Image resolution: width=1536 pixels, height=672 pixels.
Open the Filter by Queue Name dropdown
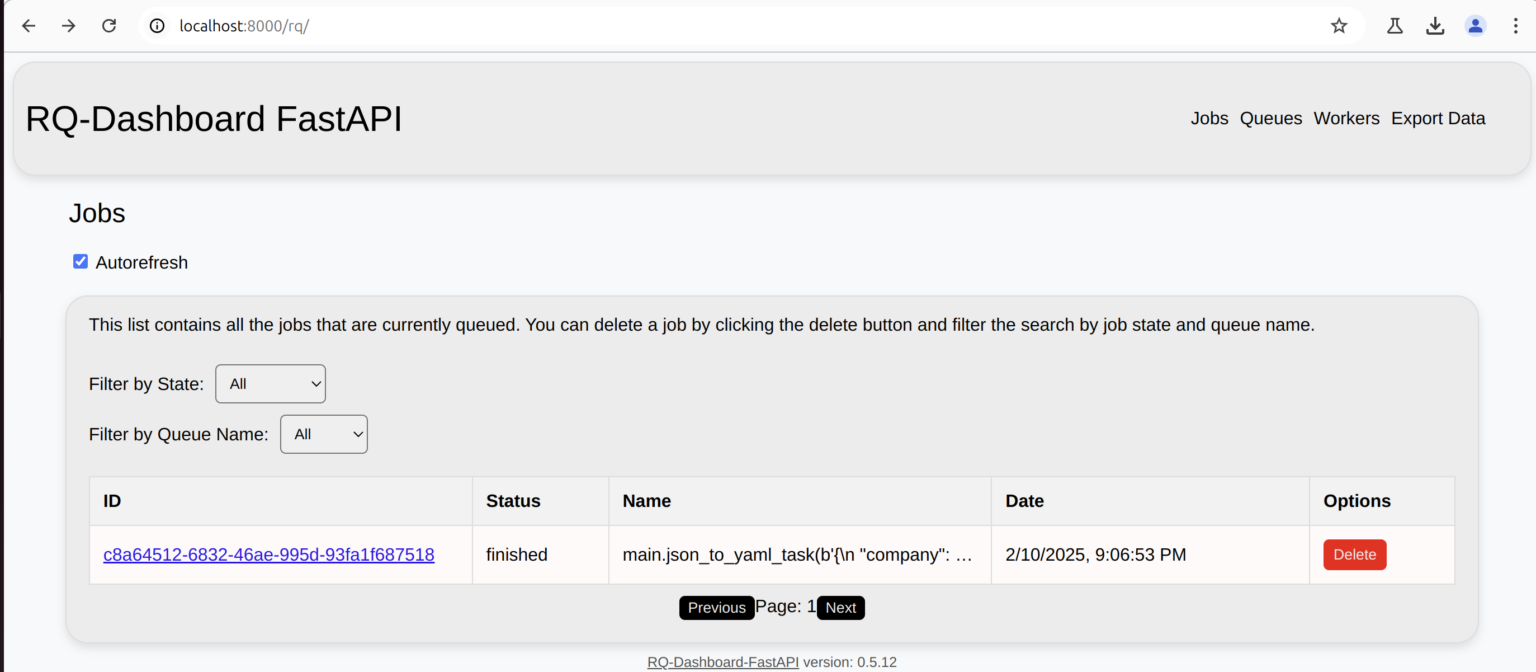click(x=324, y=434)
